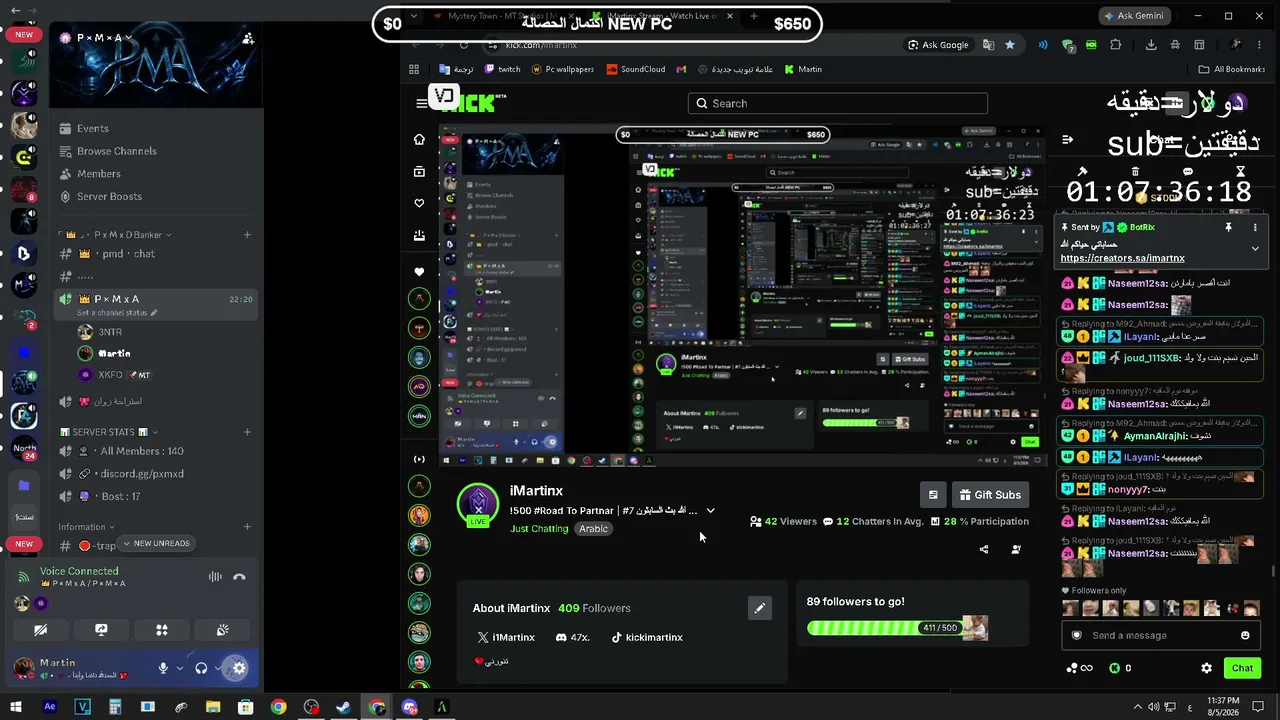Send message with green Chat button
Image resolution: width=1280 pixels, height=720 pixels.
point(1242,668)
